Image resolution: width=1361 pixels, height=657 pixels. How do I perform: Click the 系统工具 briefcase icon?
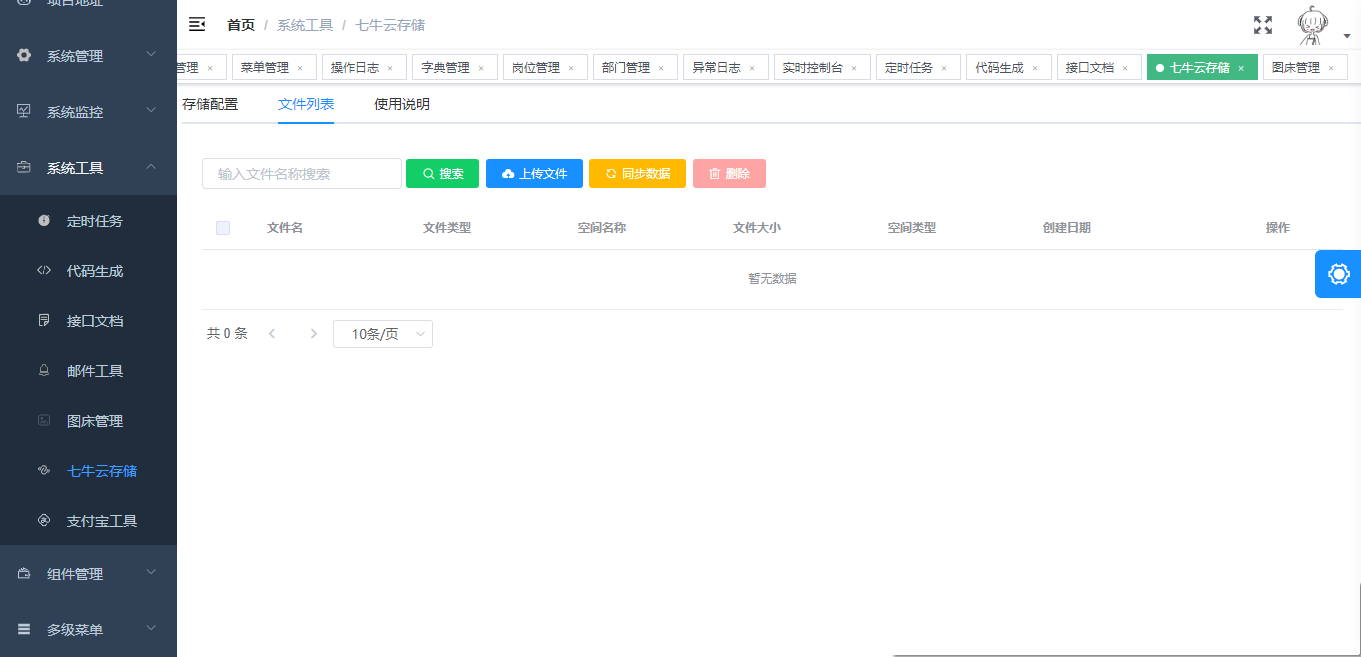pos(24,167)
